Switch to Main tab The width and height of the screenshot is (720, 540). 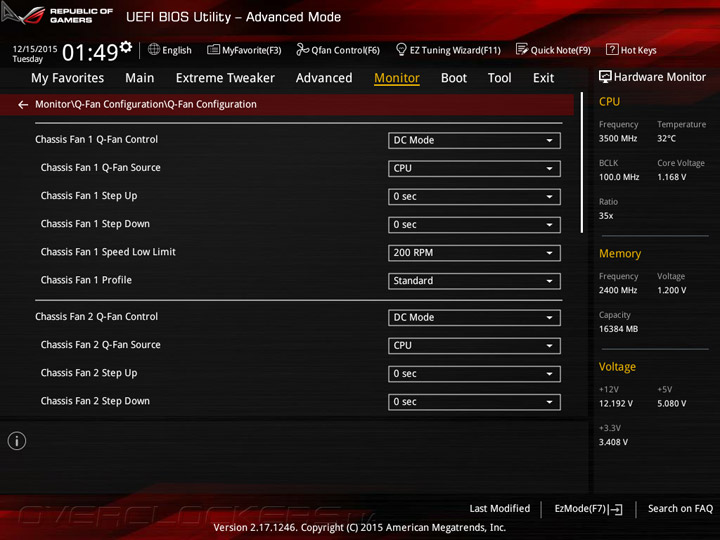tap(140, 78)
